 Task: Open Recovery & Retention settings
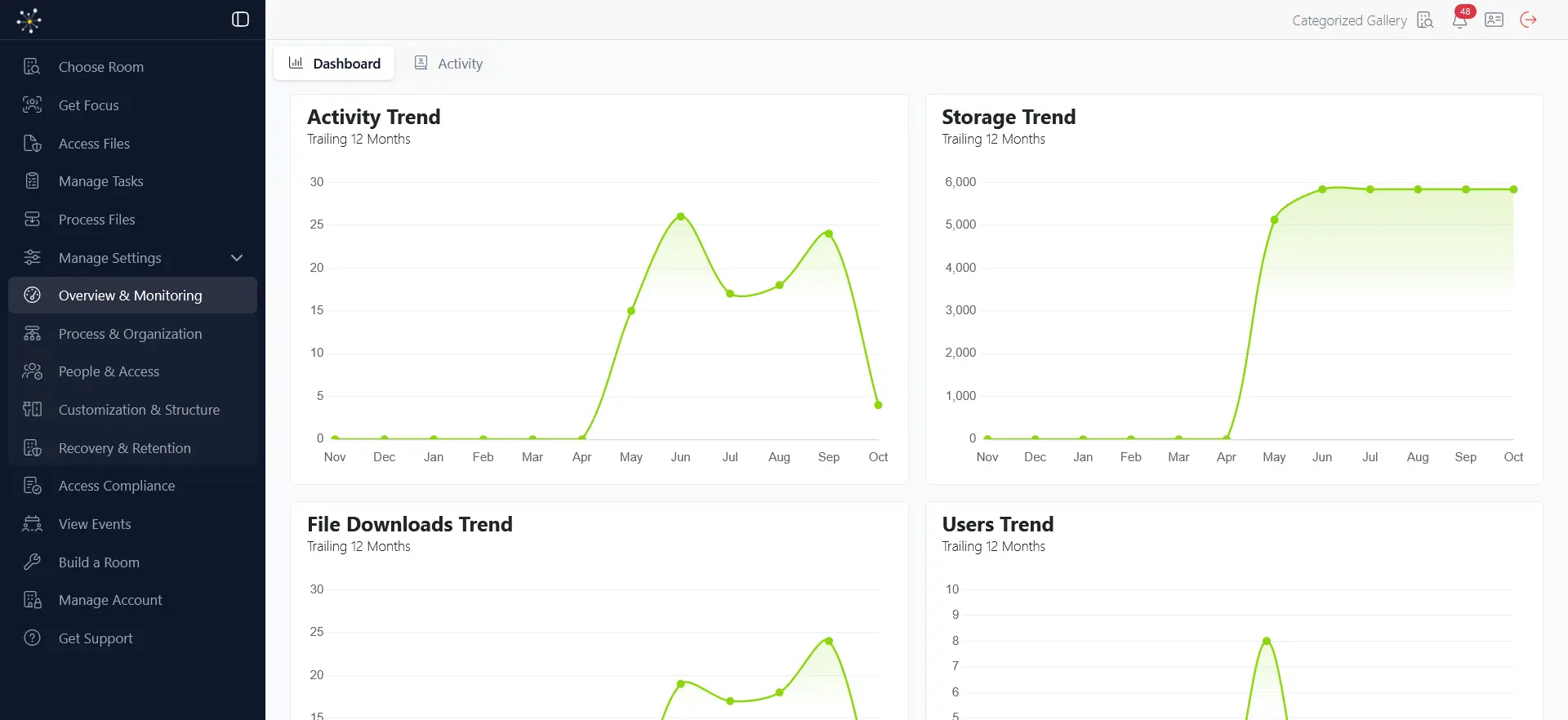132,447
